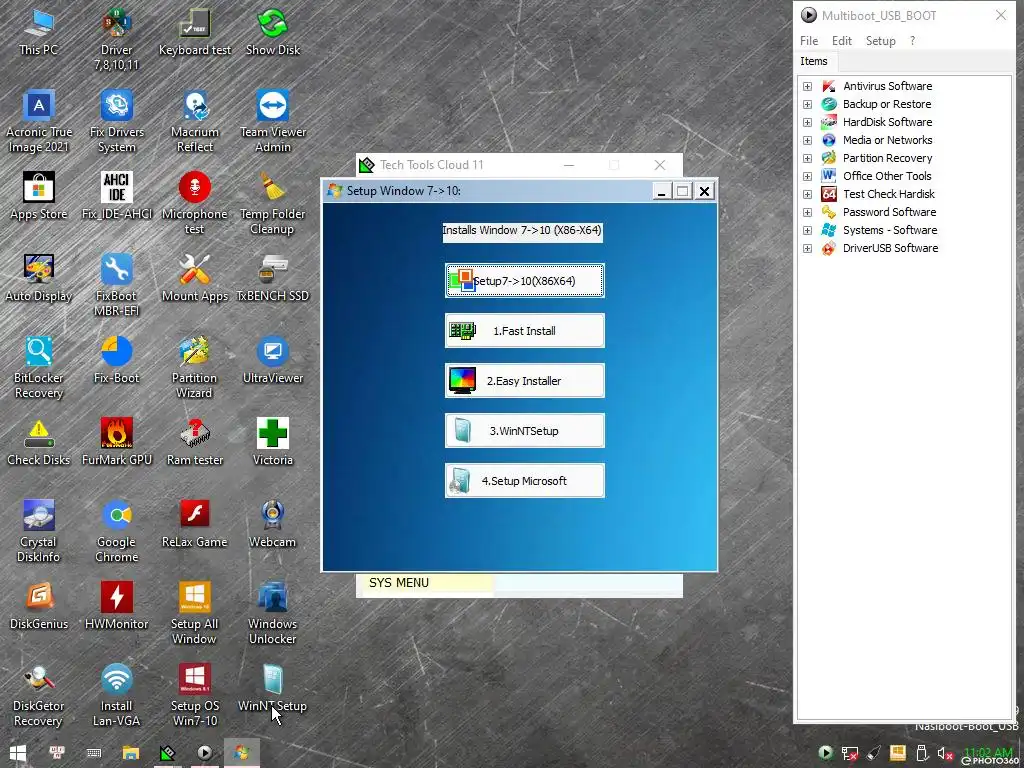Open the Fix_IDE-AHCI desktop icon
Image resolution: width=1024 pixels, height=768 pixels.
[117, 196]
